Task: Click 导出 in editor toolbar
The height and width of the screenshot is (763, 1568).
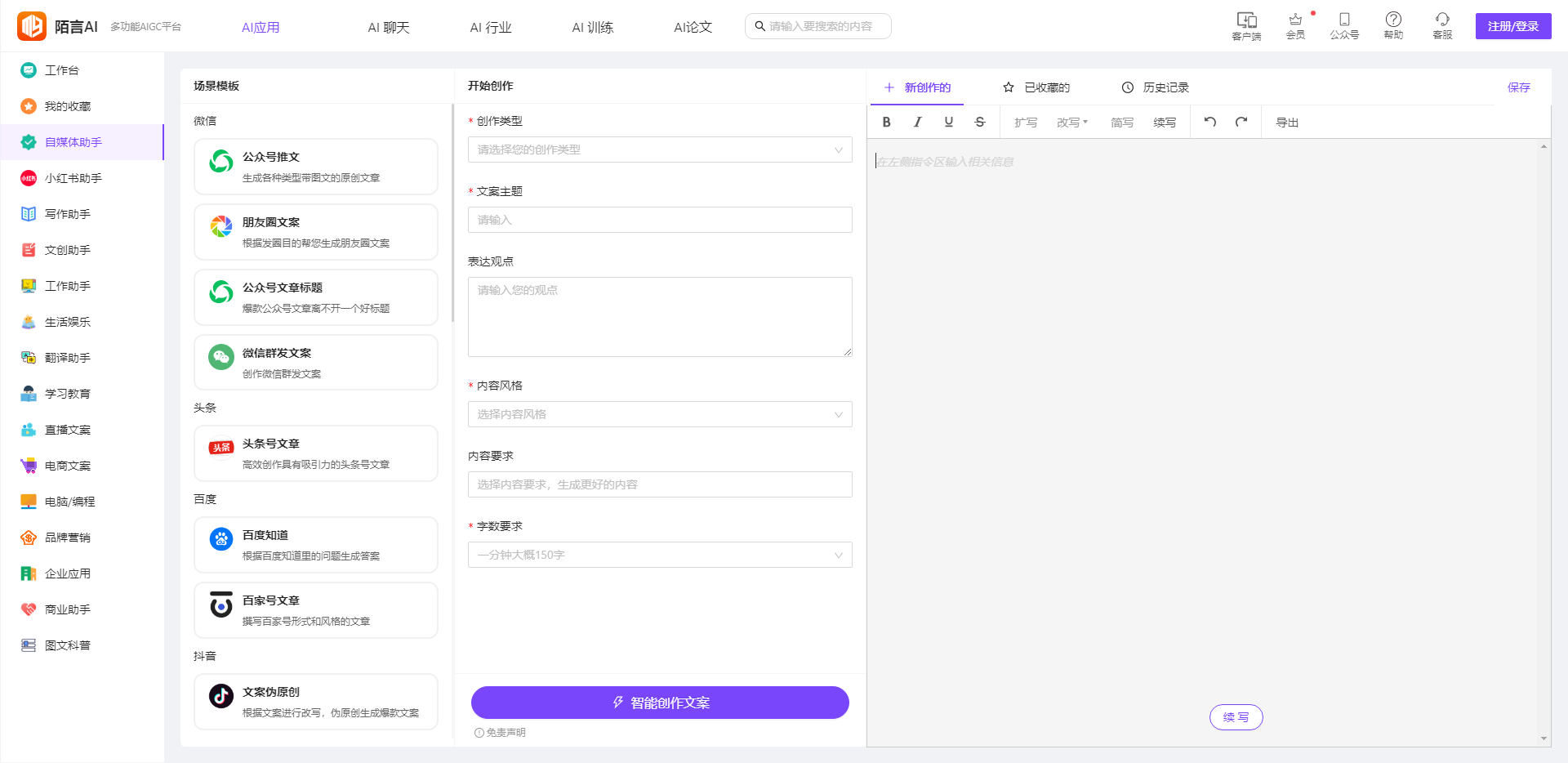Action: click(x=1287, y=123)
